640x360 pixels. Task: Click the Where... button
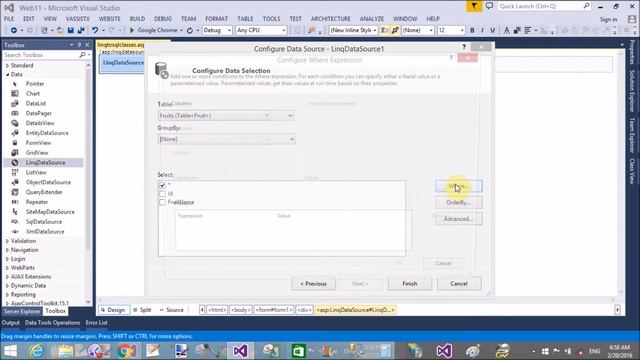[x=458, y=187]
